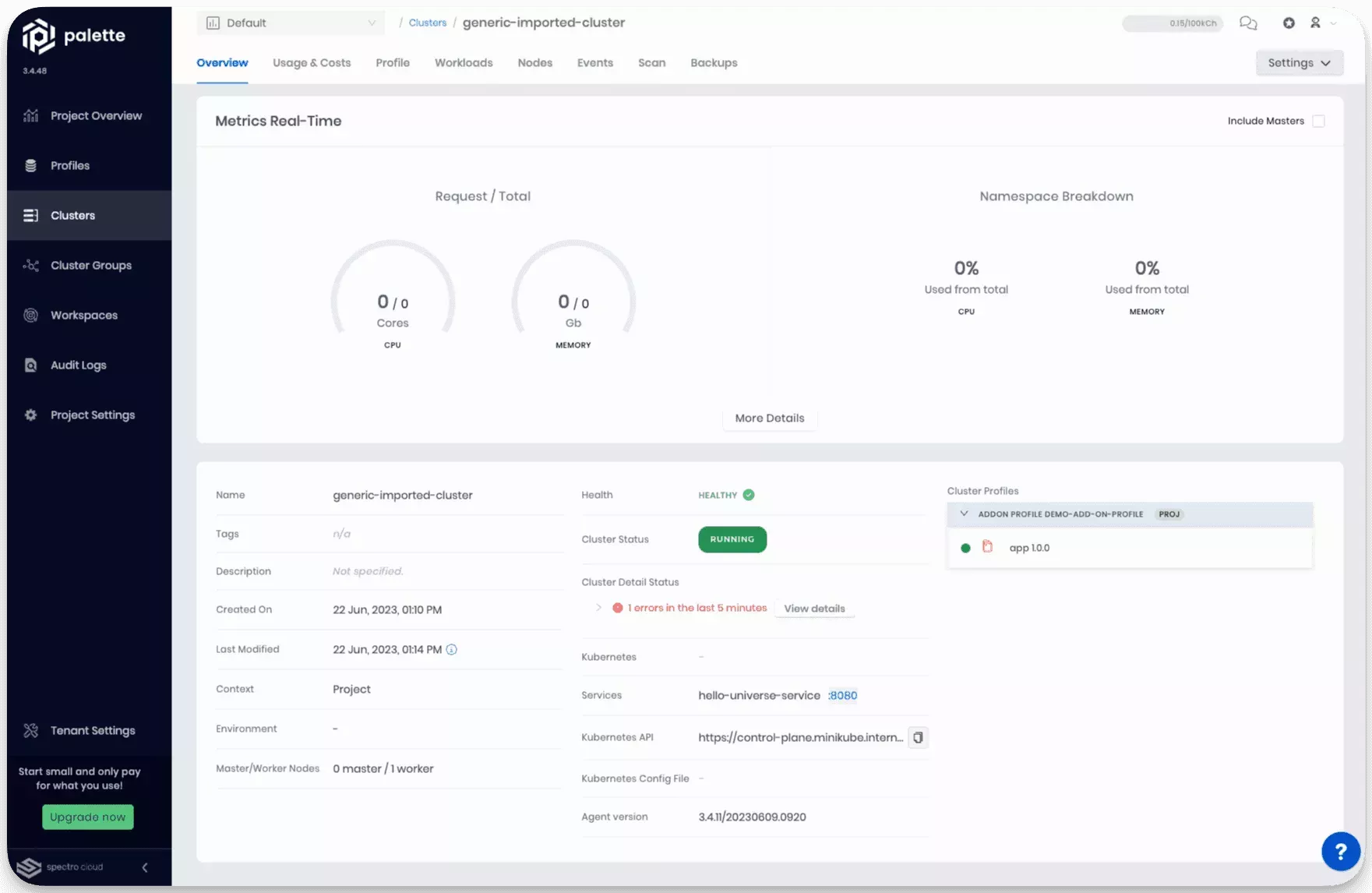Open the help question-mark bubble
This screenshot has width=1372, height=893.
pos(1340,851)
